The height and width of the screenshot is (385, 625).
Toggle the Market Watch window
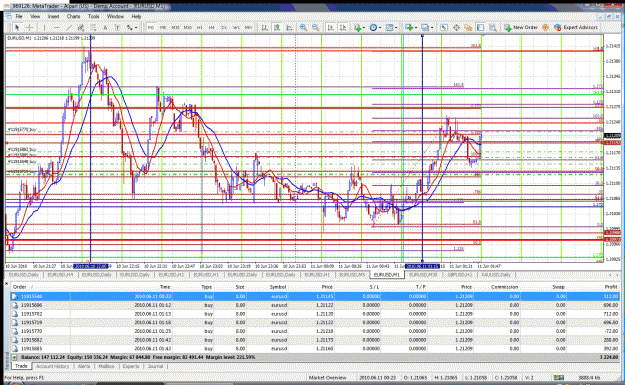pos(444,28)
